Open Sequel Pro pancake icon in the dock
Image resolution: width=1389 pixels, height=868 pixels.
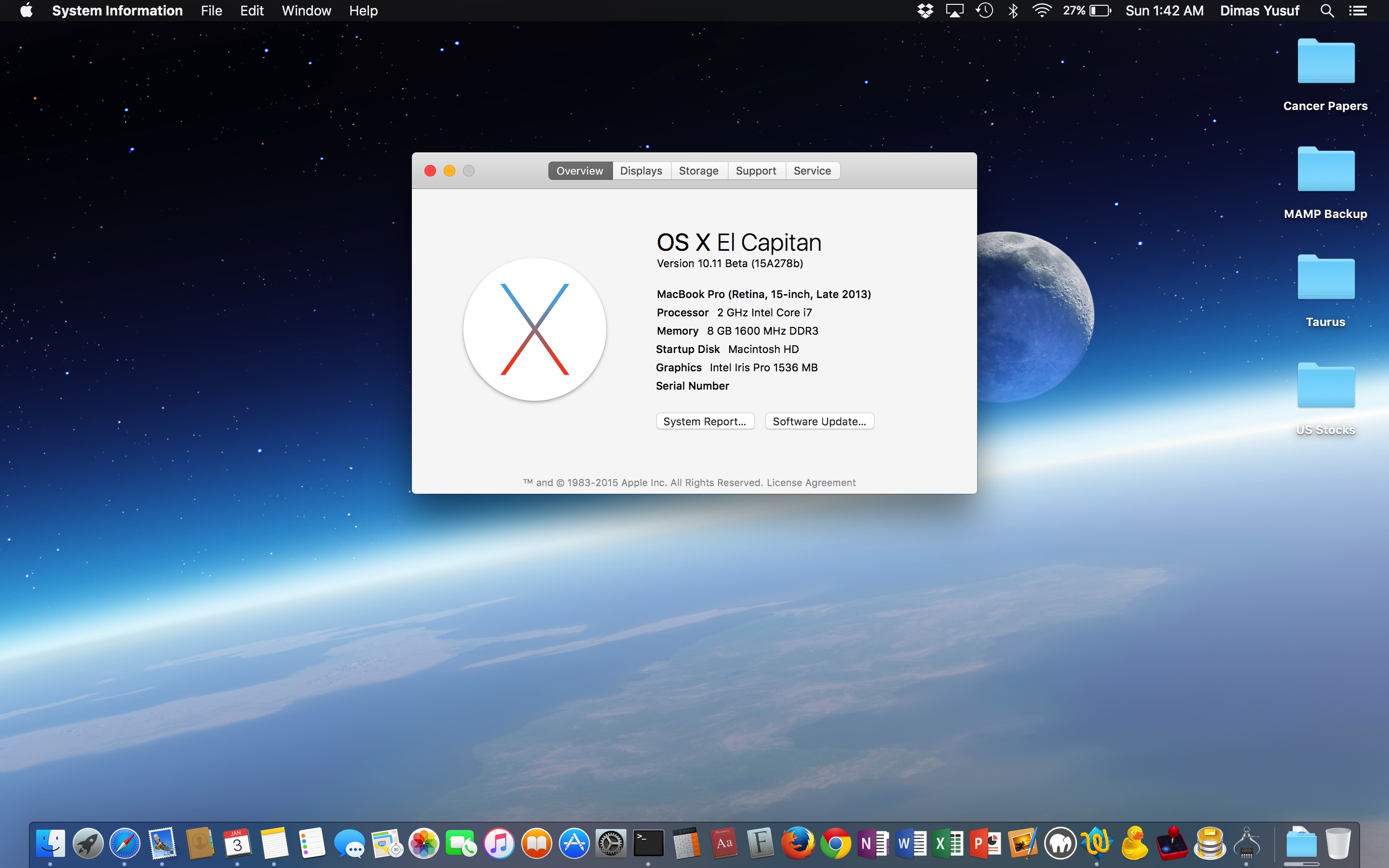tap(1210, 843)
